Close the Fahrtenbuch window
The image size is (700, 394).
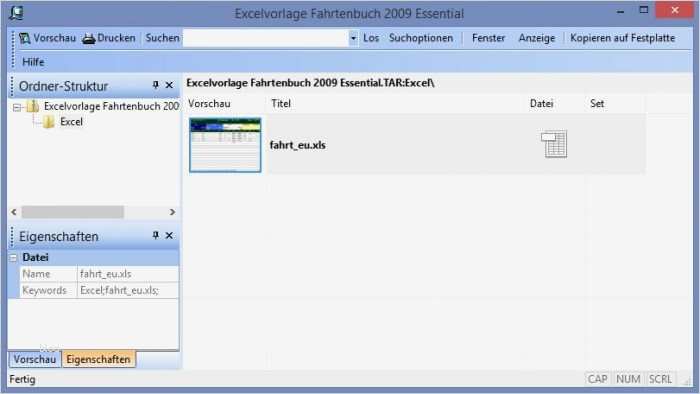[675, 10]
